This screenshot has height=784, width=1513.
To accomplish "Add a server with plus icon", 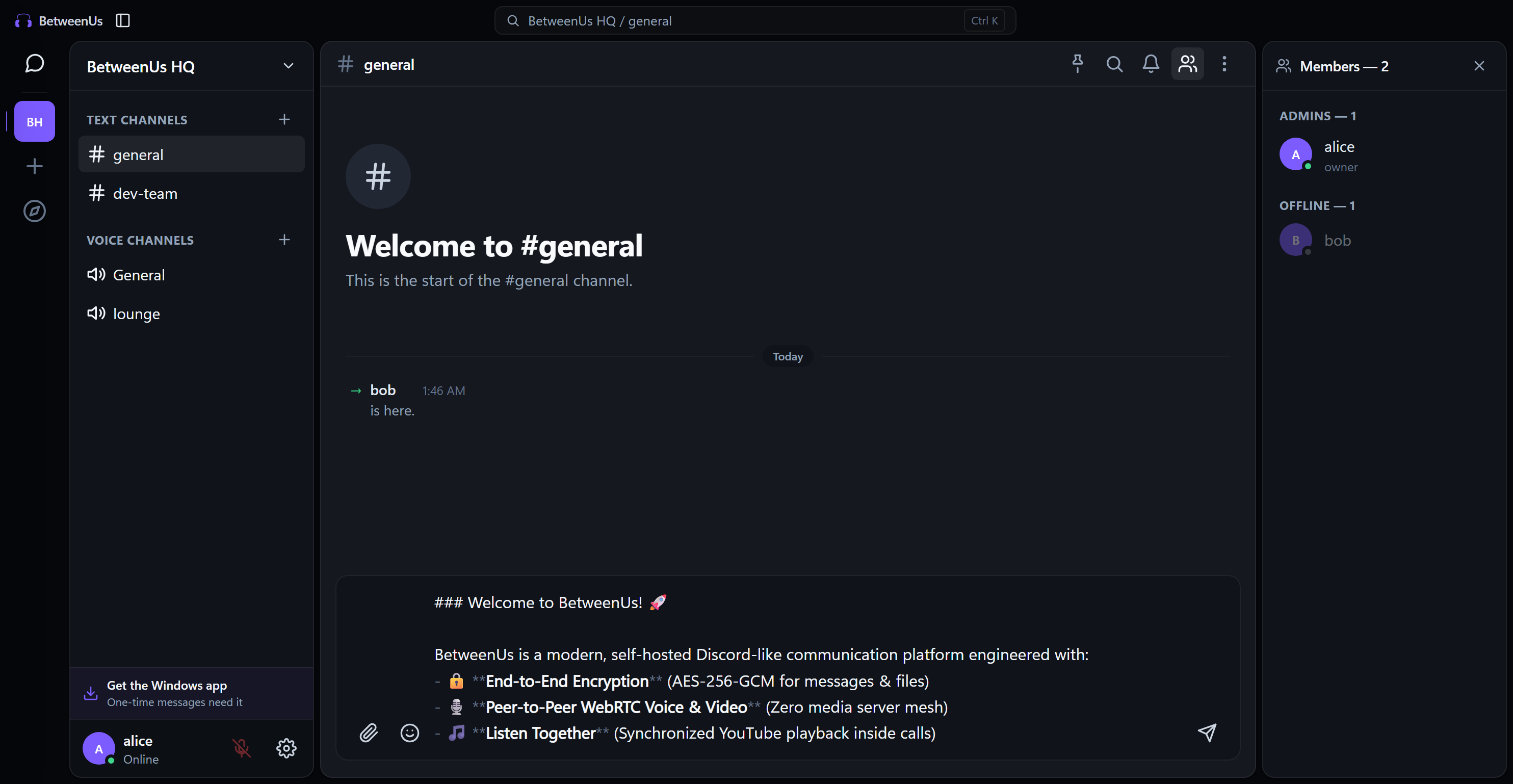I will pyautogui.click(x=35, y=166).
